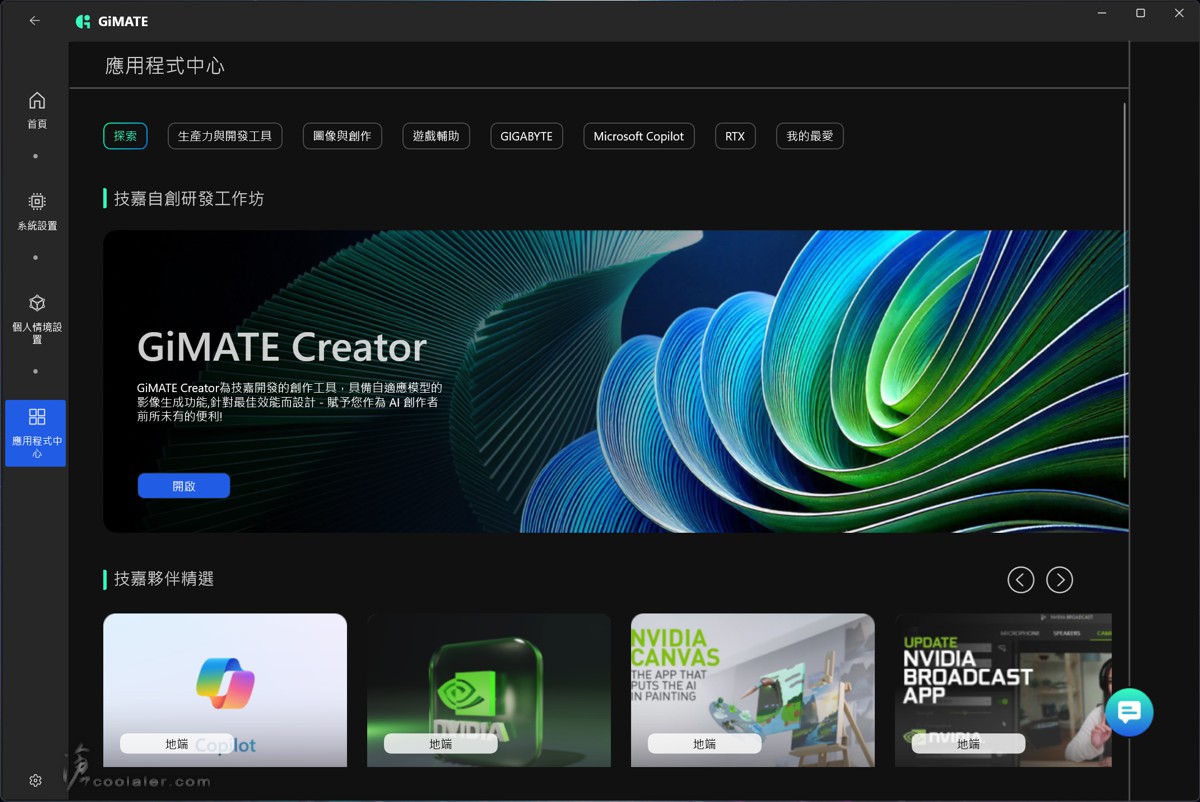Screen dimensions: 1200x802
Task: Select the 探索 (Explore) tab
Action: tap(125, 136)
